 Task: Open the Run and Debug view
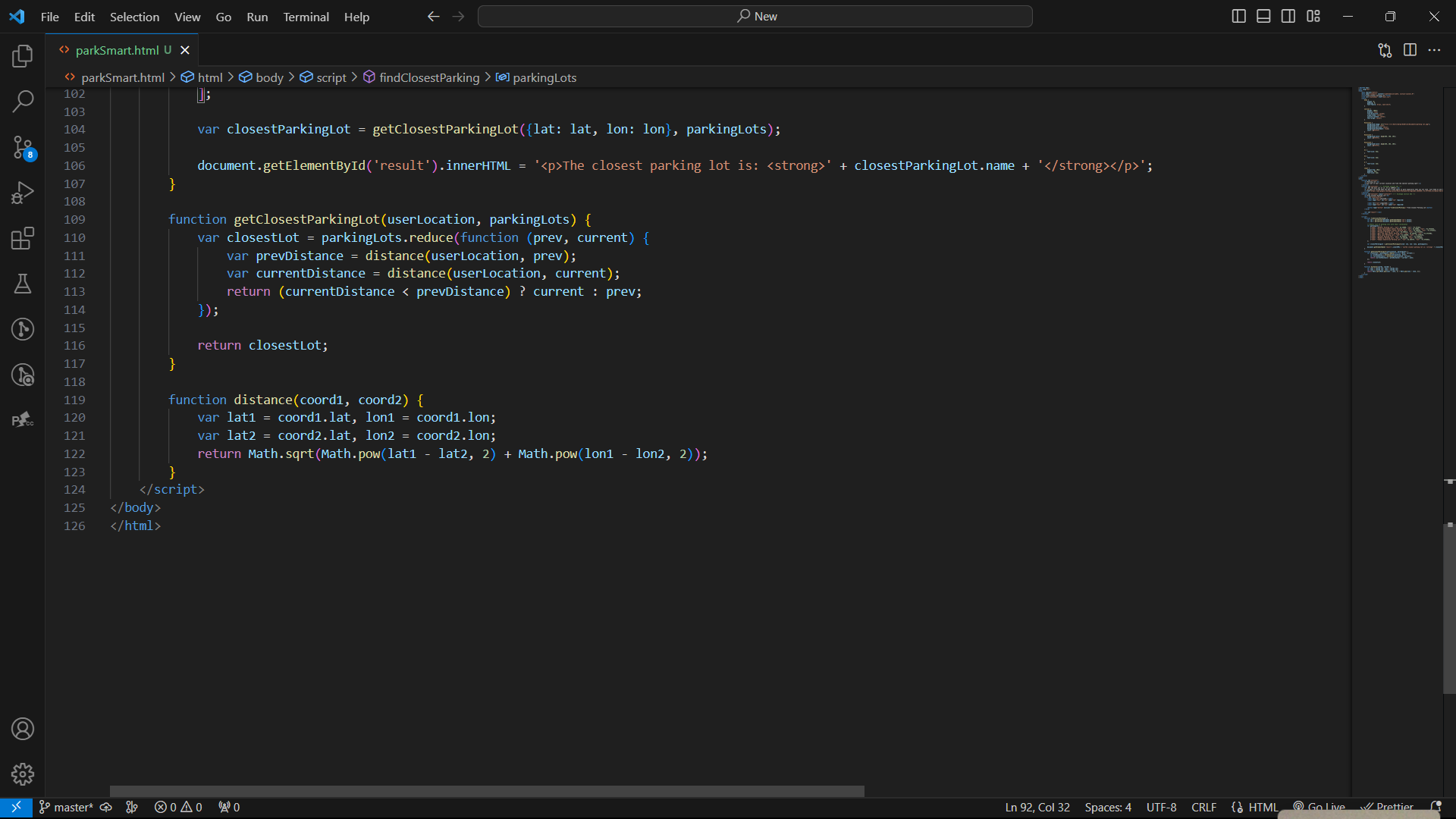coord(23,193)
